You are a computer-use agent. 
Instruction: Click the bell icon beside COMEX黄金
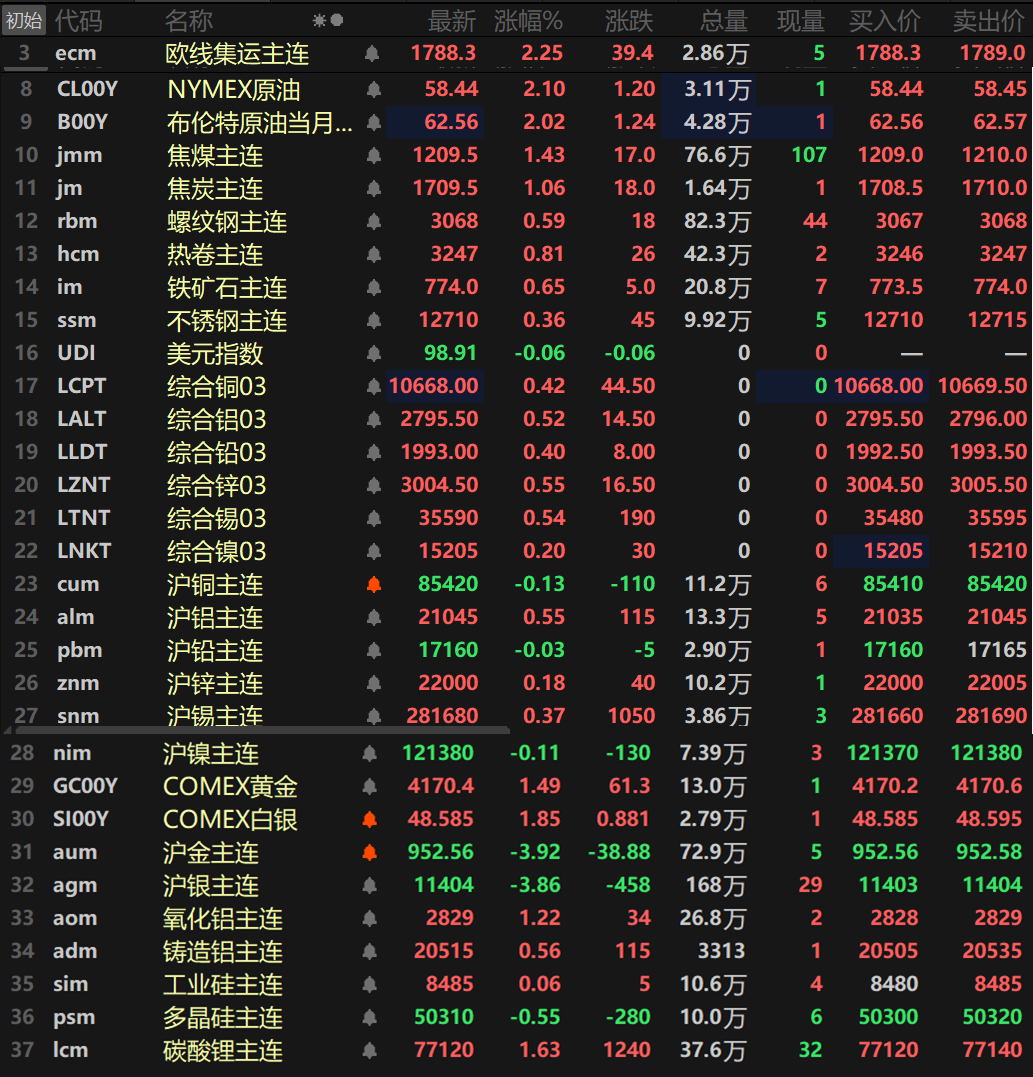[370, 787]
